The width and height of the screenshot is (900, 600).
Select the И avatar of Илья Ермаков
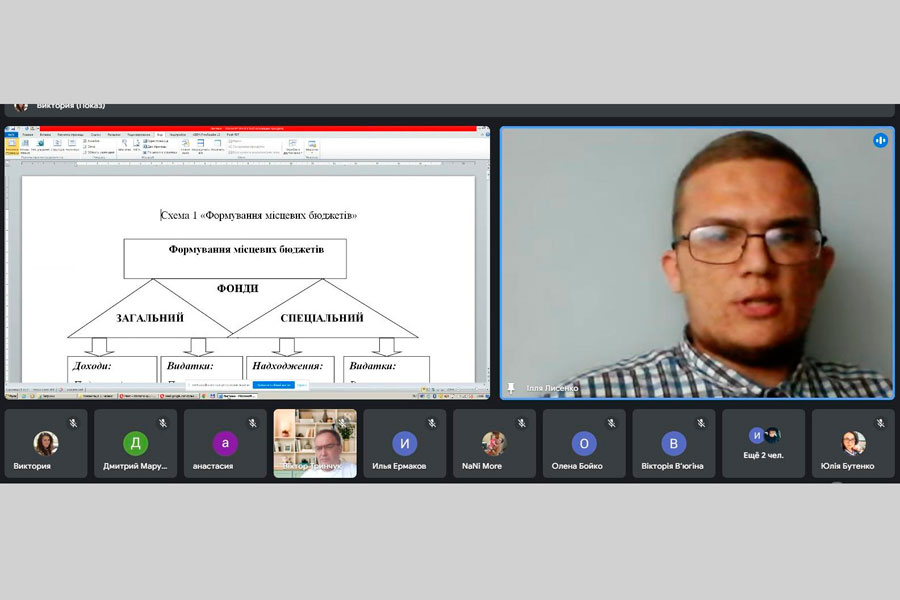405,443
